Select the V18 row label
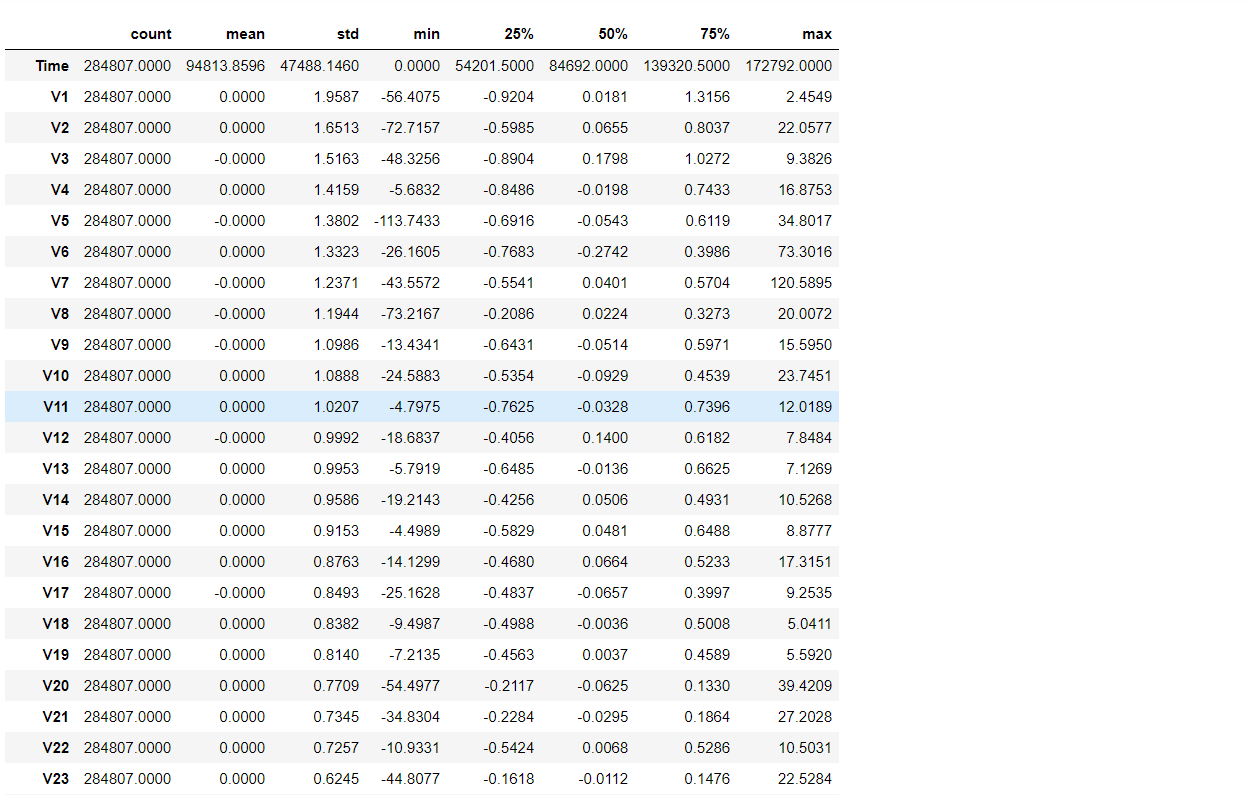The image size is (1250, 795). 56,624
